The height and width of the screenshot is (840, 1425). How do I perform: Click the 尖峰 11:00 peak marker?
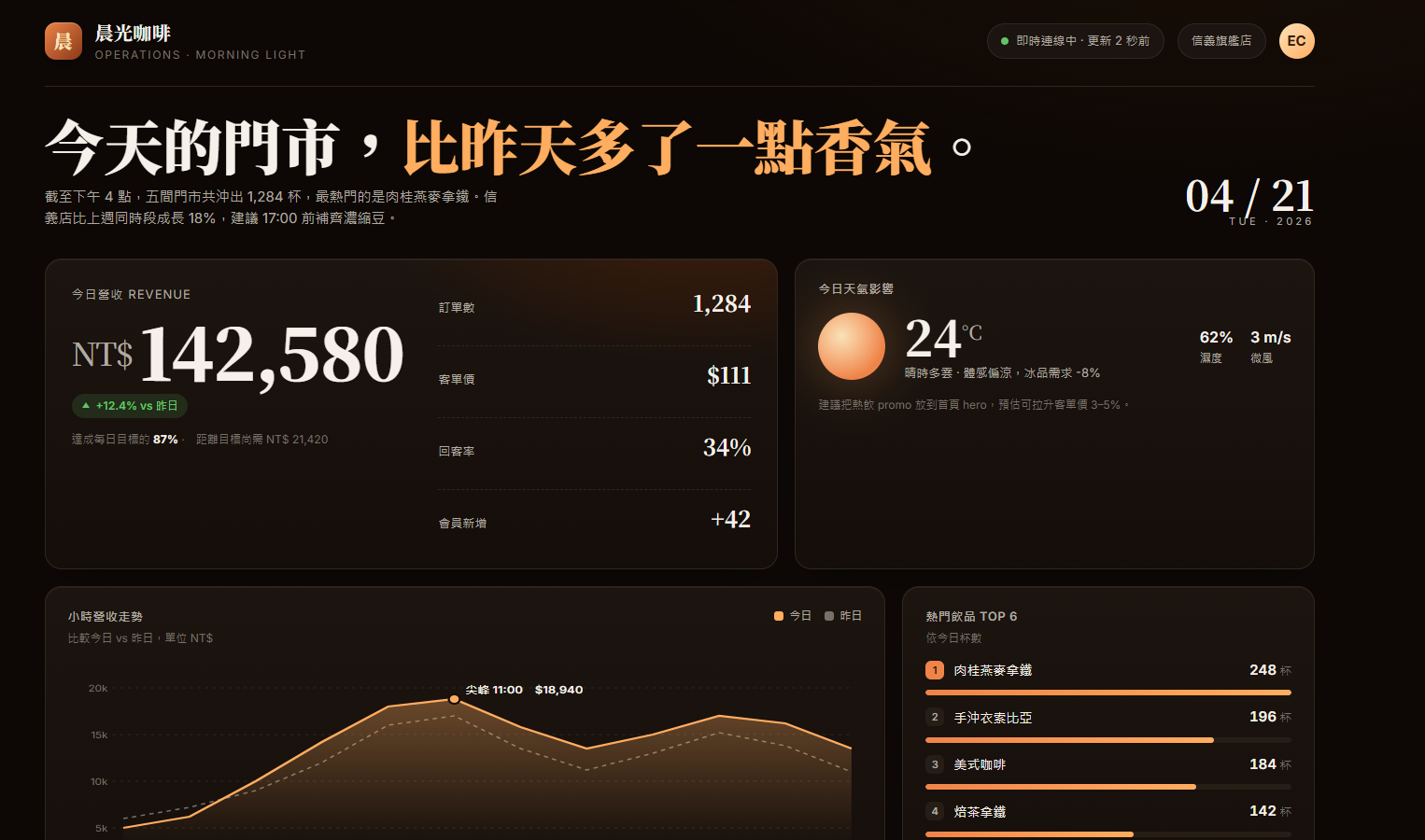click(454, 698)
